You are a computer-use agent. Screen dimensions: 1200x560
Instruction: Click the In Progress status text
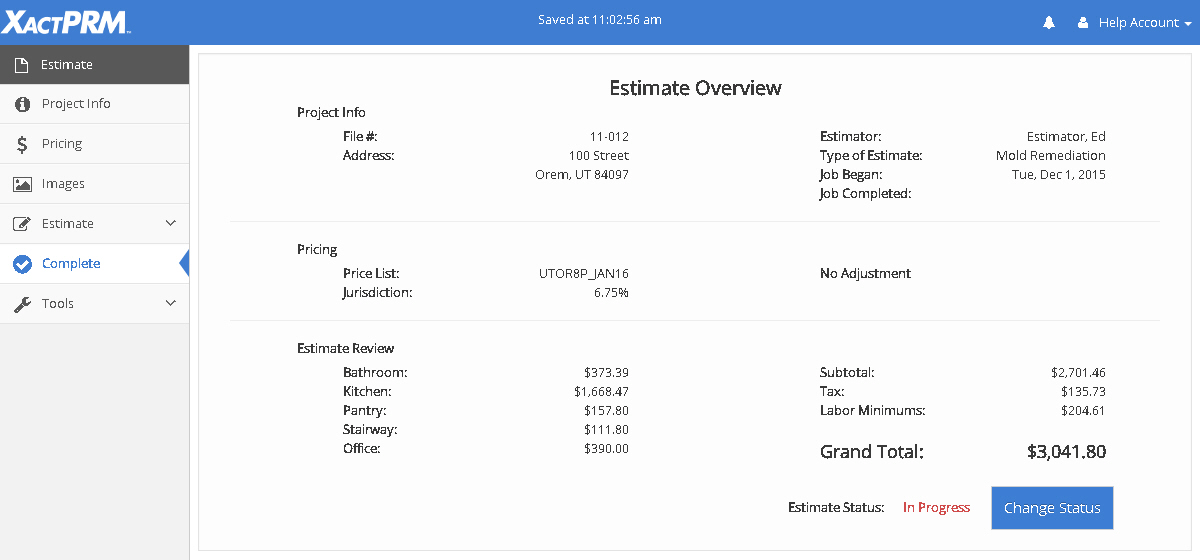tap(936, 508)
